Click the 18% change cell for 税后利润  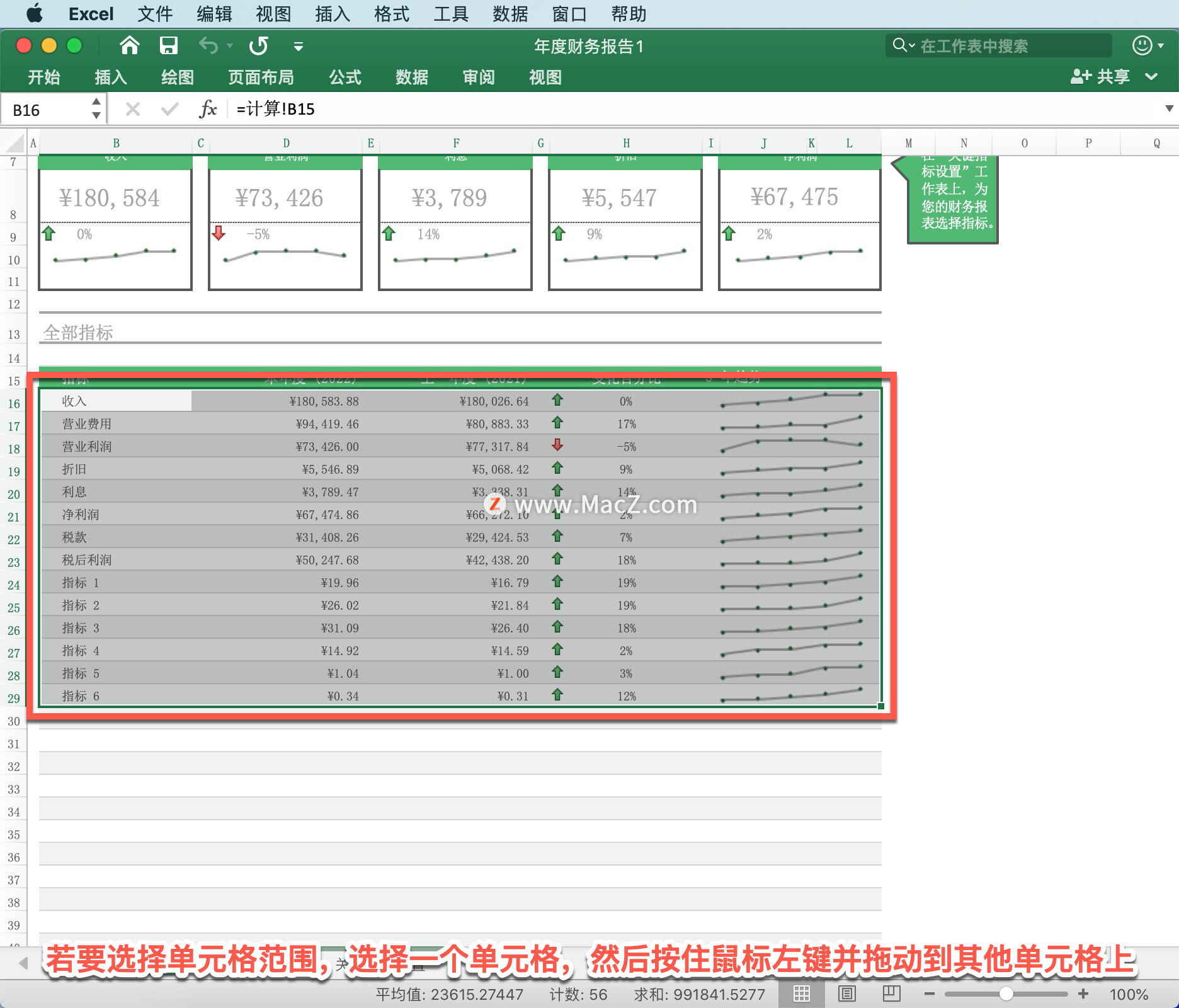pyautogui.click(x=626, y=560)
